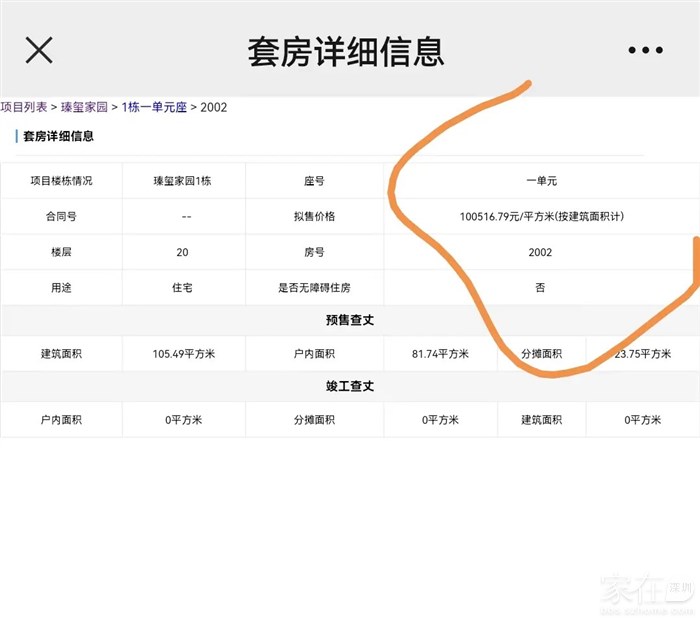Click the 房号 value 2002 in table
The width and height of the screenshot is (700, 618).
coord(541,253)
